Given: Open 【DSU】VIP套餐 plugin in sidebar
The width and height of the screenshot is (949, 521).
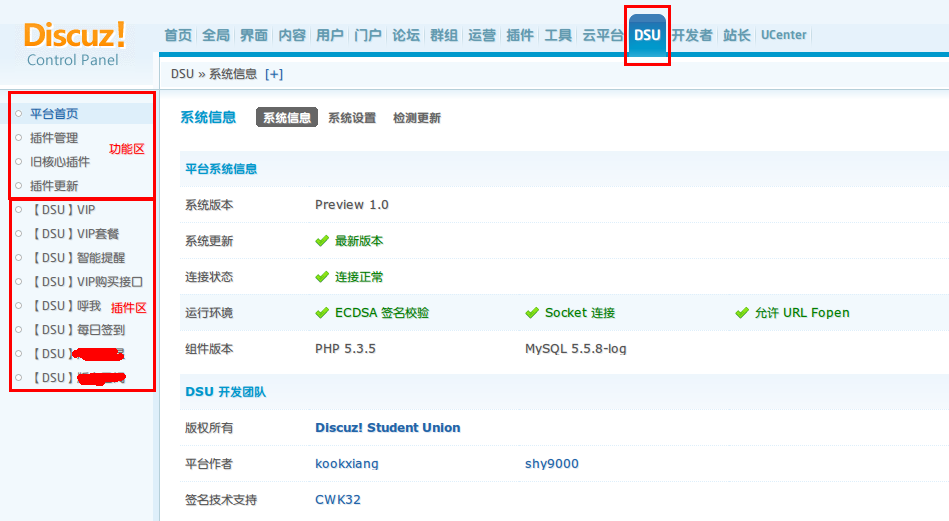Looking at the screenshot, I should click(x=75, y=234).
